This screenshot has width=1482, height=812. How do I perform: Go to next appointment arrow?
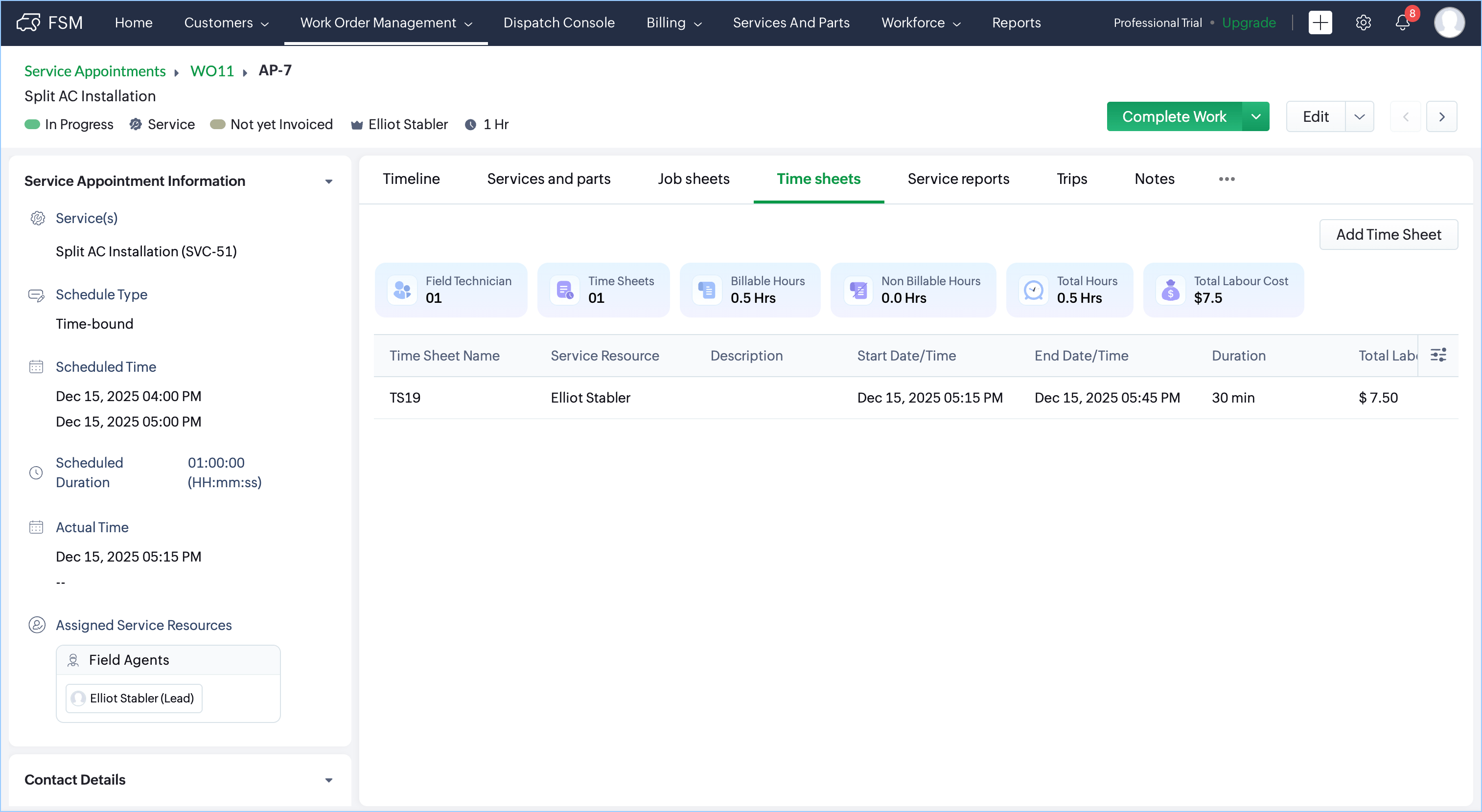(1441, 117)
